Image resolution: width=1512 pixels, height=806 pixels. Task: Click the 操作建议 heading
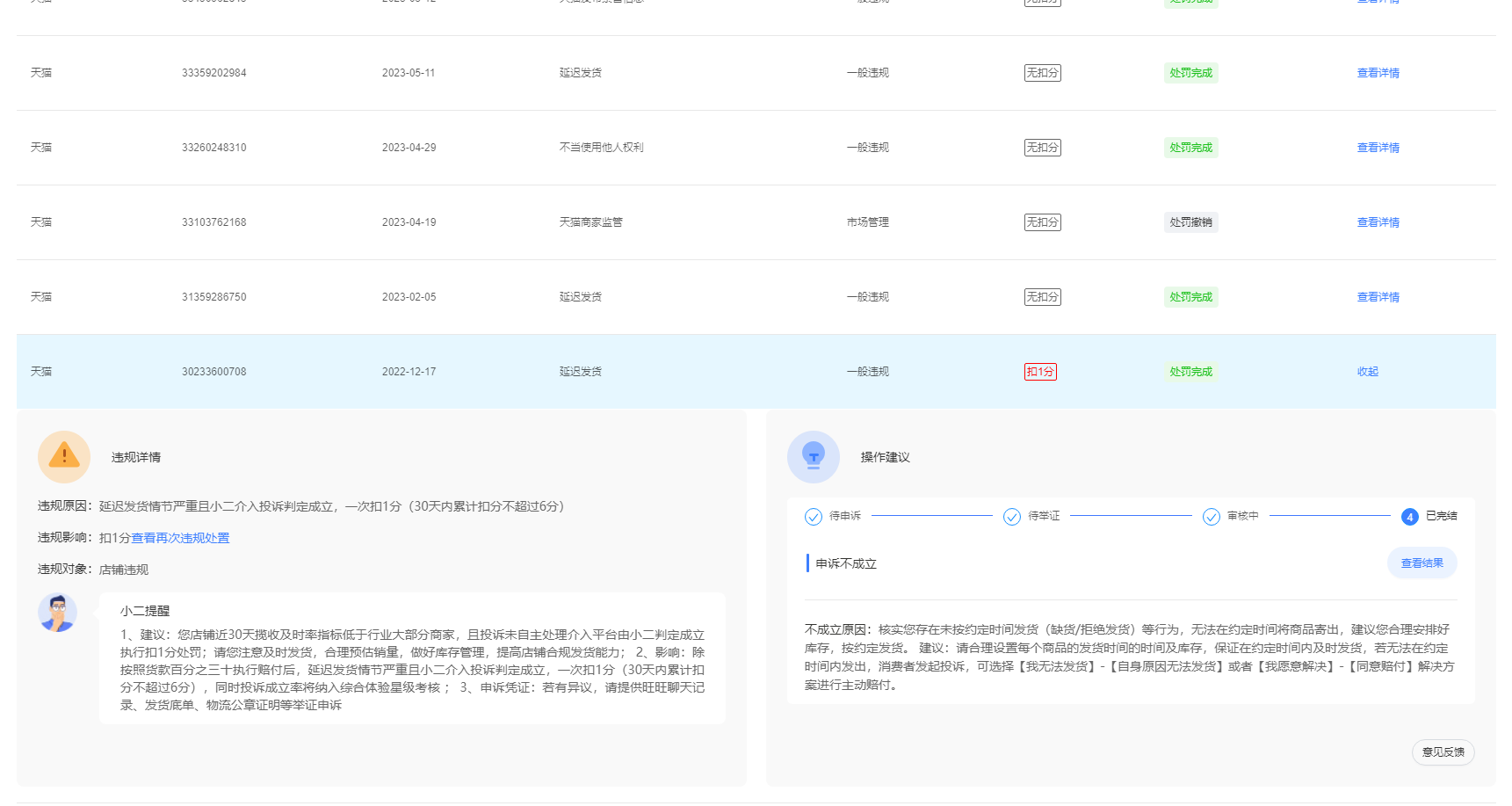tap(886, 457)
